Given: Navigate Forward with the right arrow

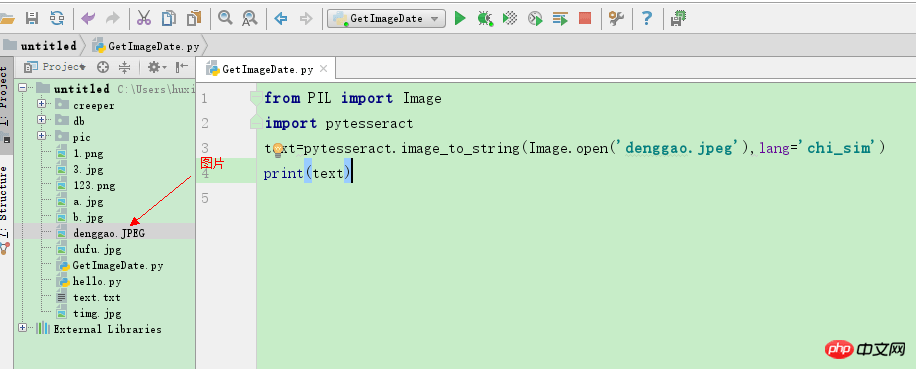Looking at the screenshot, I should tap(306, 19).
